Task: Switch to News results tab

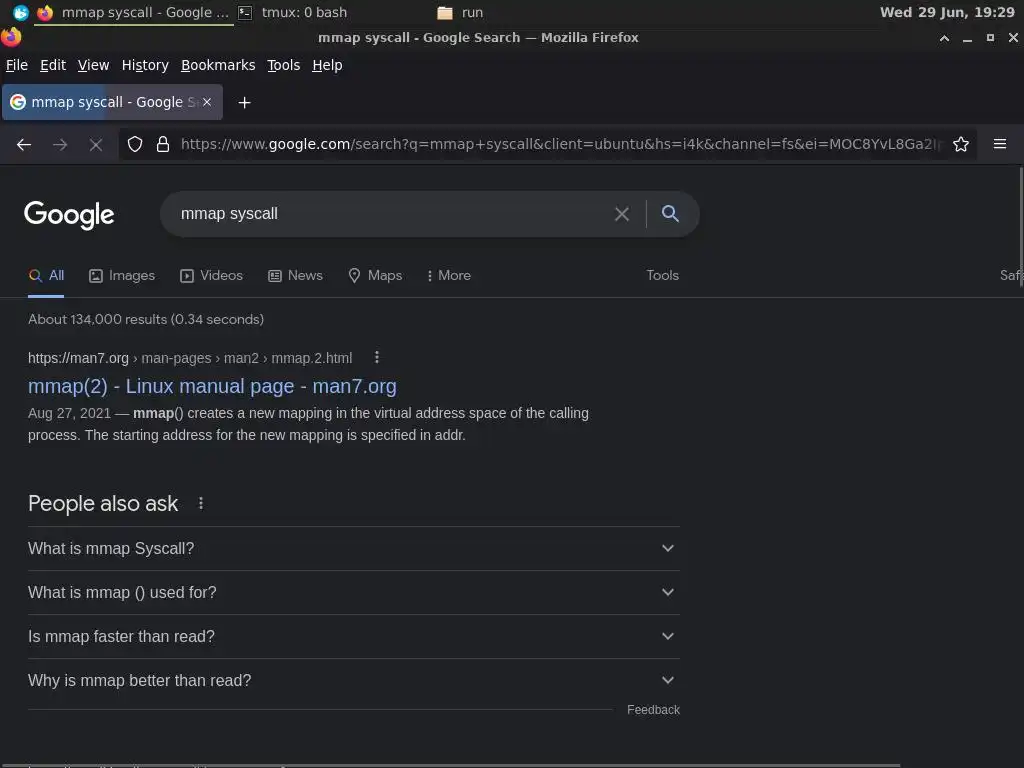Action: click(x=295, y=276)
